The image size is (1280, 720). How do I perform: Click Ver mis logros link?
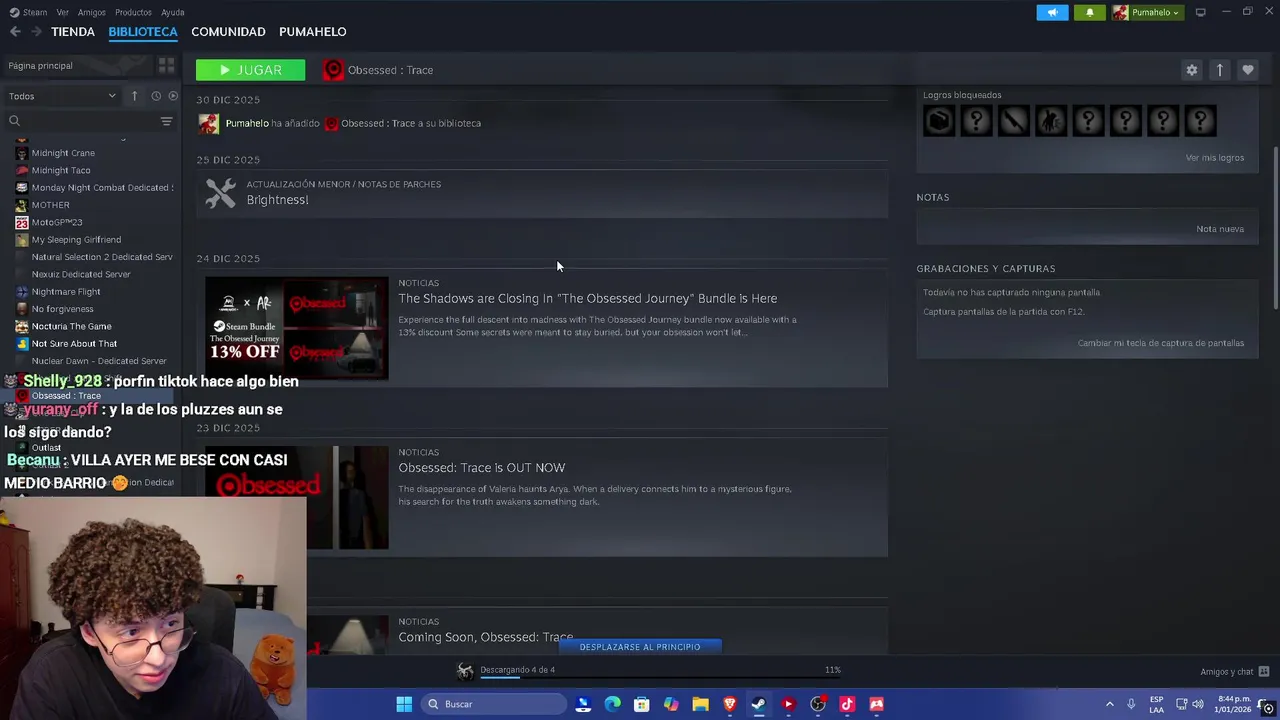pyautogui.click(x=1215, y=158)
